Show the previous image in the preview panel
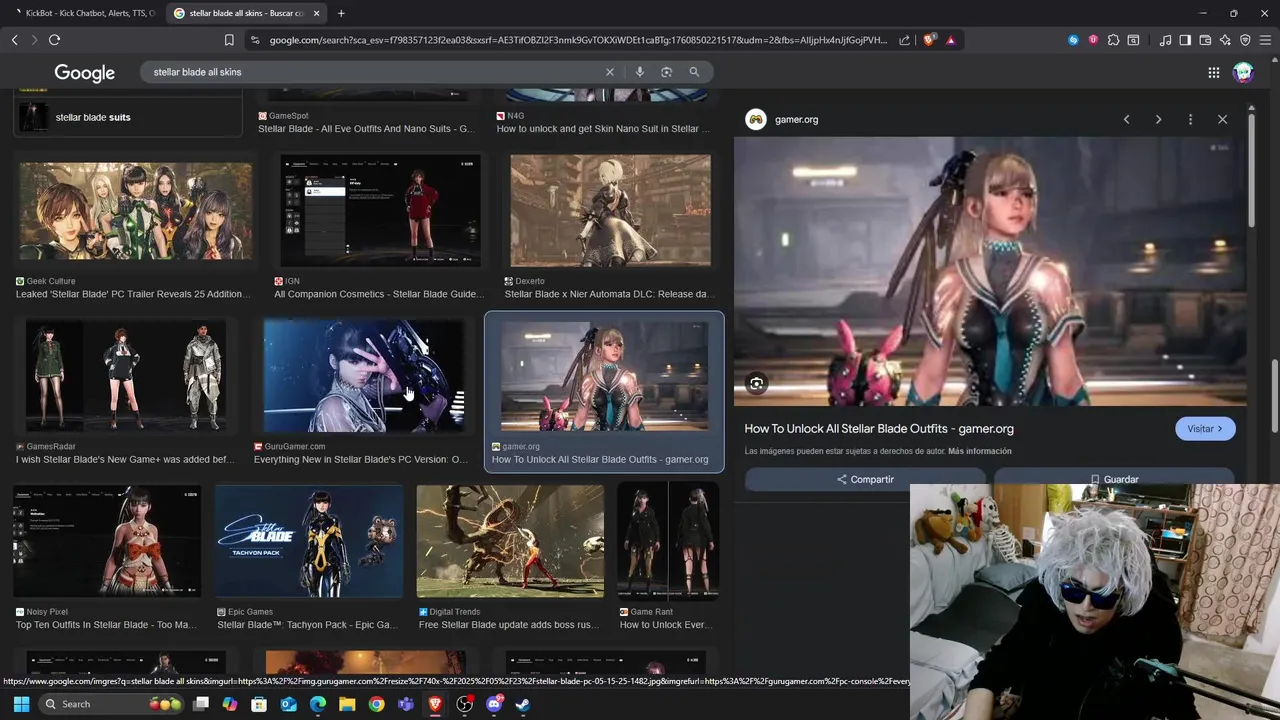This screenshot has height=720, width=1280. (x=1126, y=119)
